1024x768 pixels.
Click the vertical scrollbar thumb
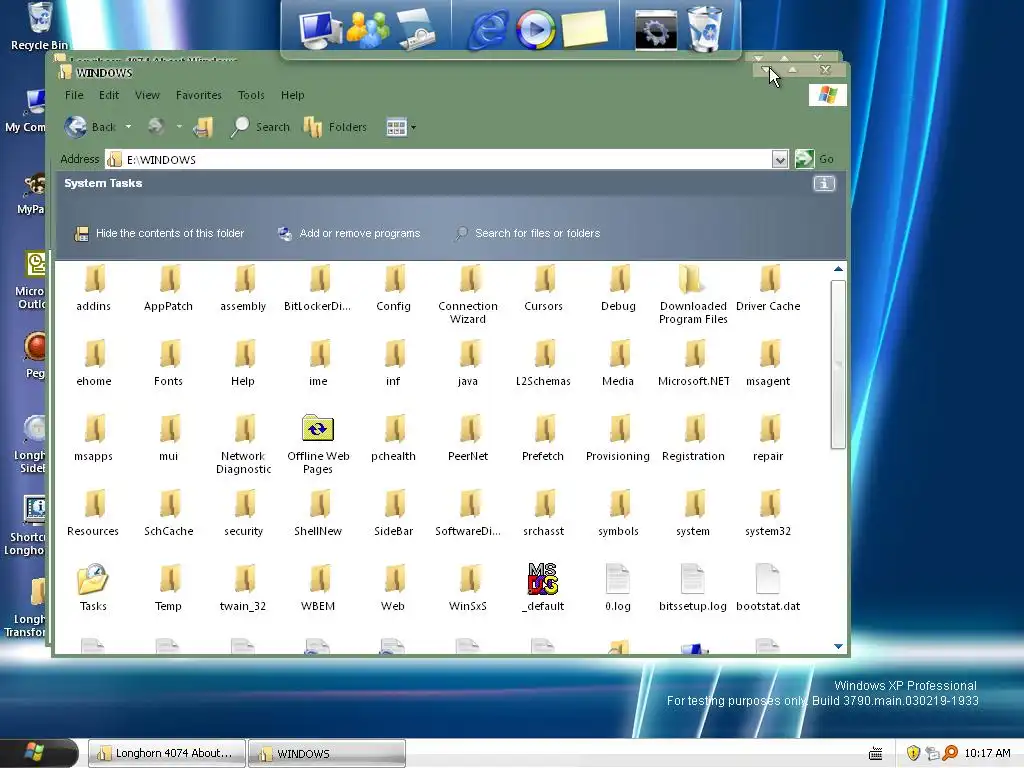(839, 364)
